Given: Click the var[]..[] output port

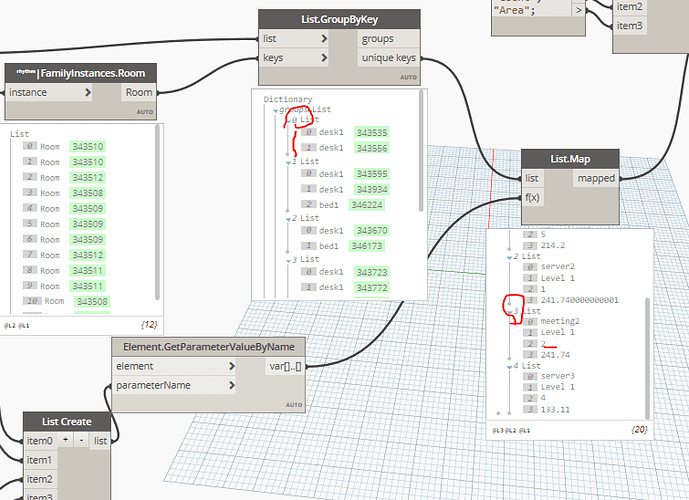Looking at the screenshot, I should [285, 366].
